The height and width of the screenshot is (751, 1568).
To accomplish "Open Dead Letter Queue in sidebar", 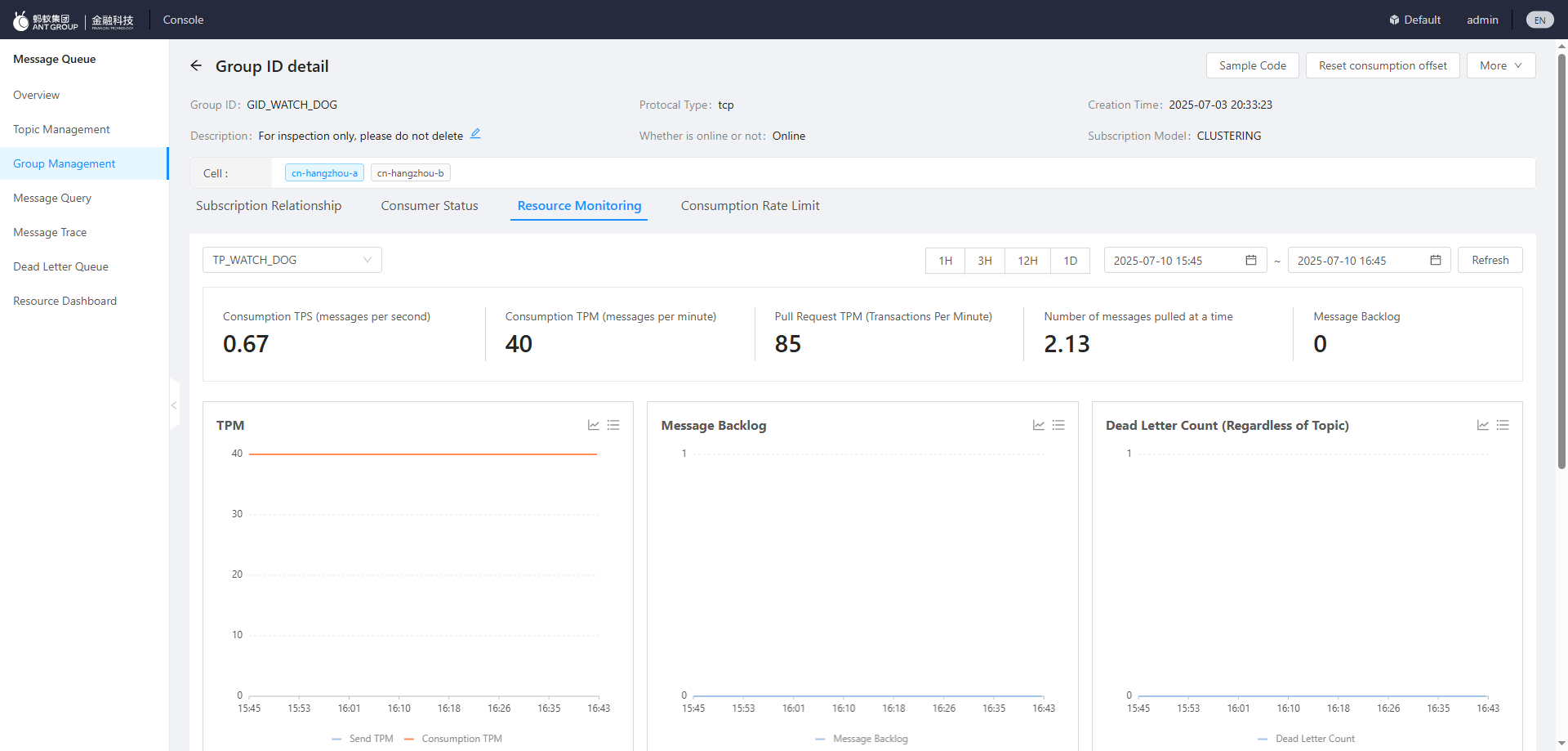I will point(84,266).
